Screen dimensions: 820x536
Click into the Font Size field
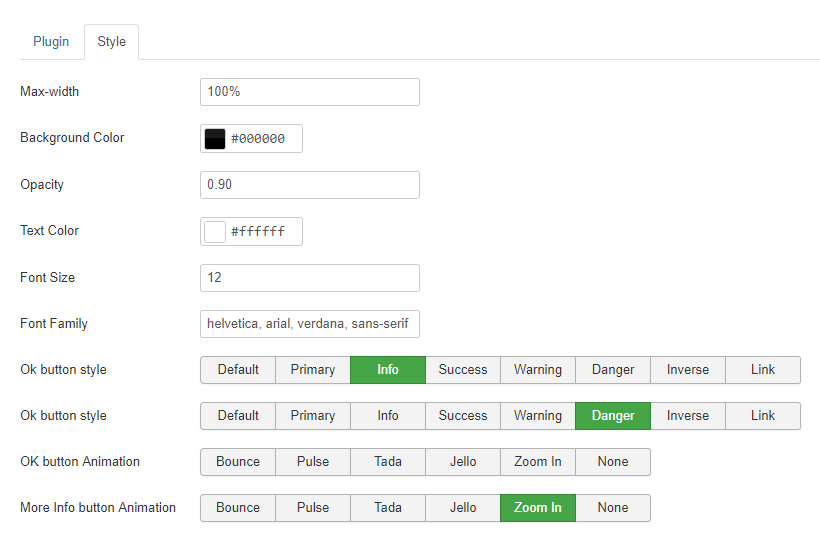tap(309, 278)
